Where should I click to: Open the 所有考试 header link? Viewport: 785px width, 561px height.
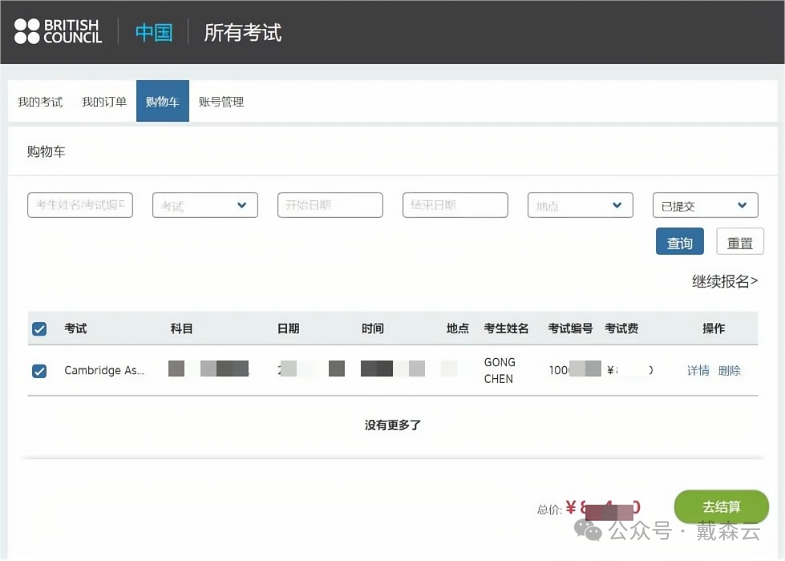pyautogui.click(x=243, y=33)
